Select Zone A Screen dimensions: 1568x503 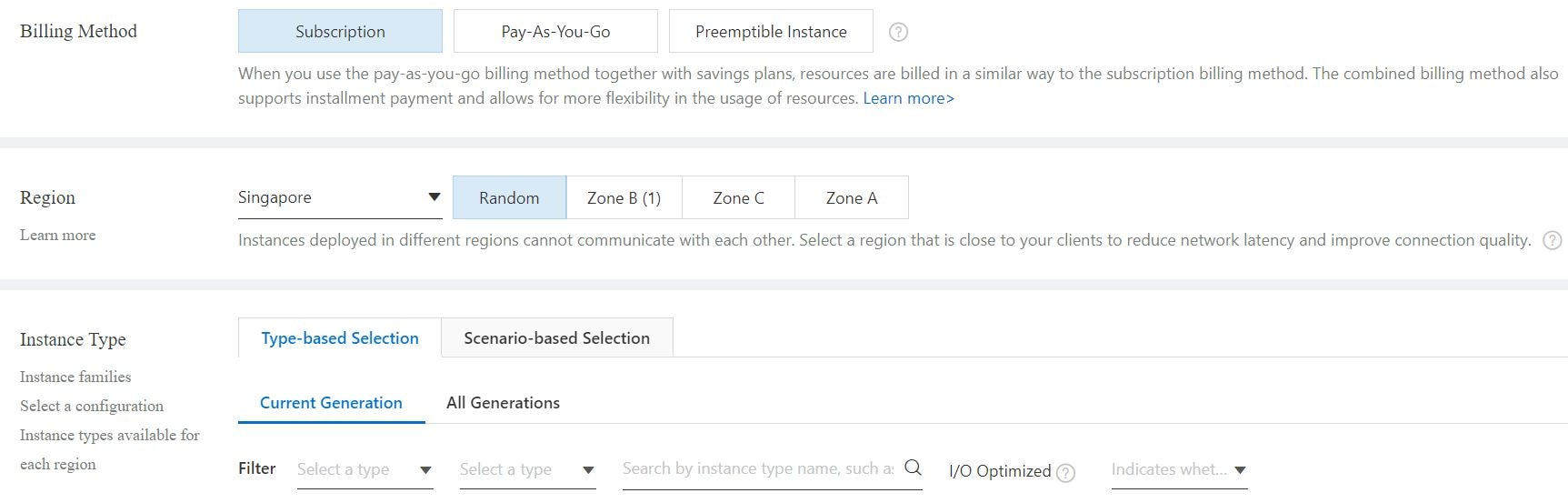(x=852, y=197)
